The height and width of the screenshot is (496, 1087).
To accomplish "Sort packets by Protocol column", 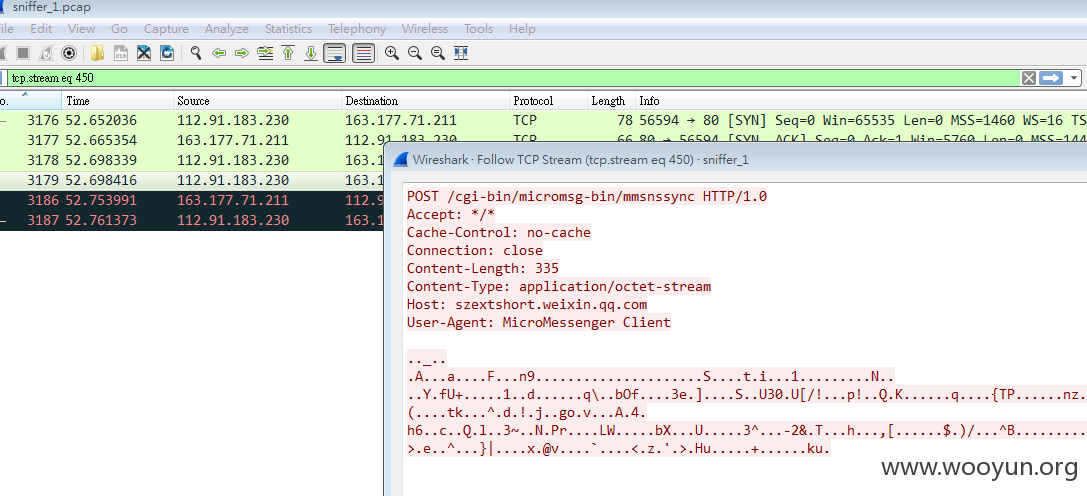I will click(x=548, y=101).
